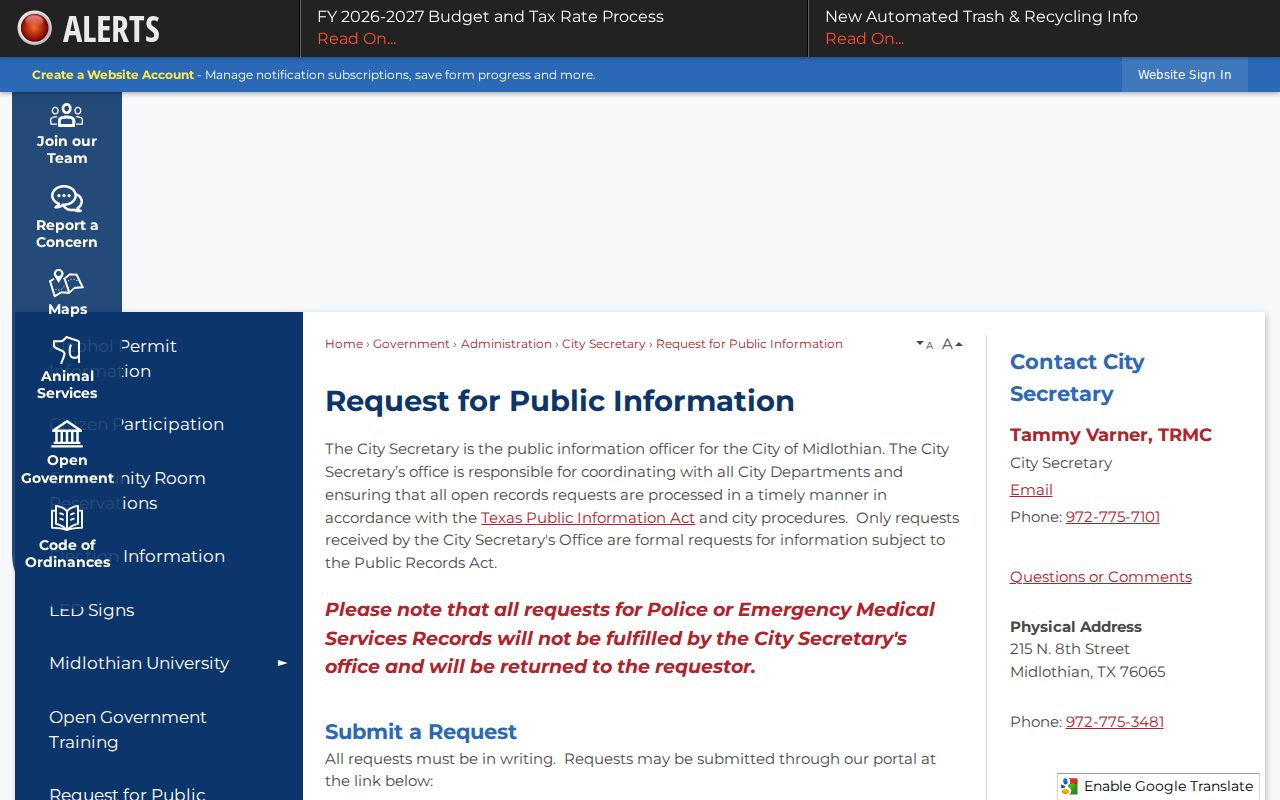Open the Texas Public Information Act link
1280x800 pixels.
tap(588, 518)
